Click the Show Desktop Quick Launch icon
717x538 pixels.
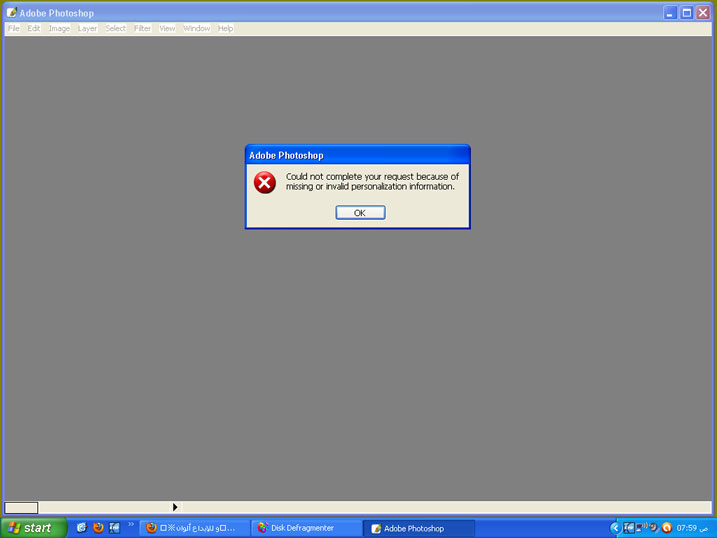[114, 528]
